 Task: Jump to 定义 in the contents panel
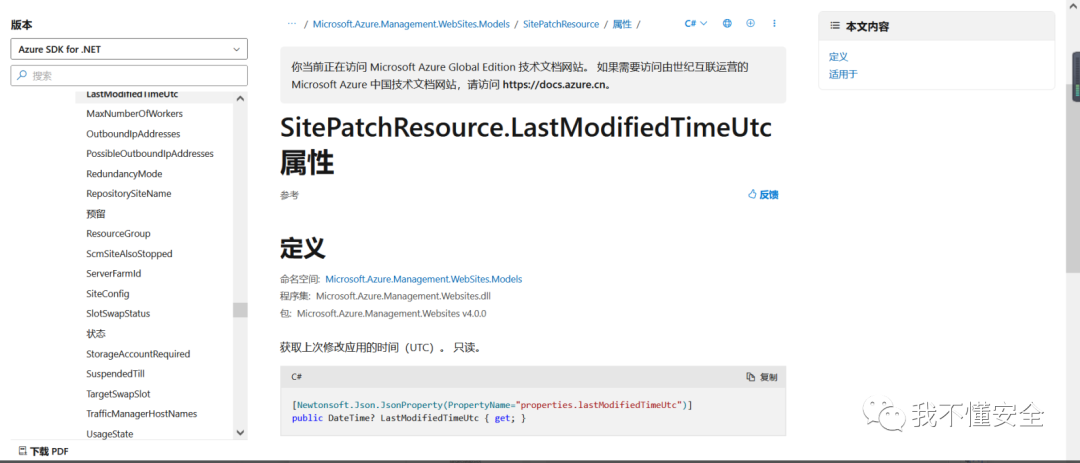point(838,56)
